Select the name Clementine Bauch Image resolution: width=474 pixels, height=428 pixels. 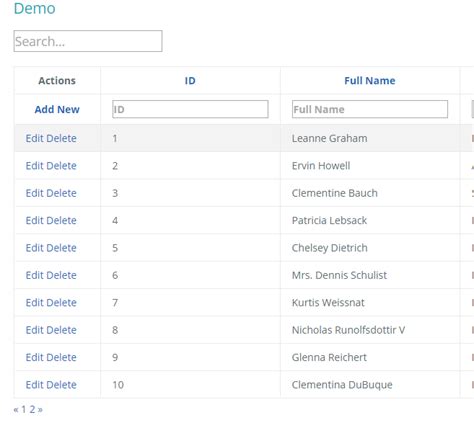pos(335,193)
